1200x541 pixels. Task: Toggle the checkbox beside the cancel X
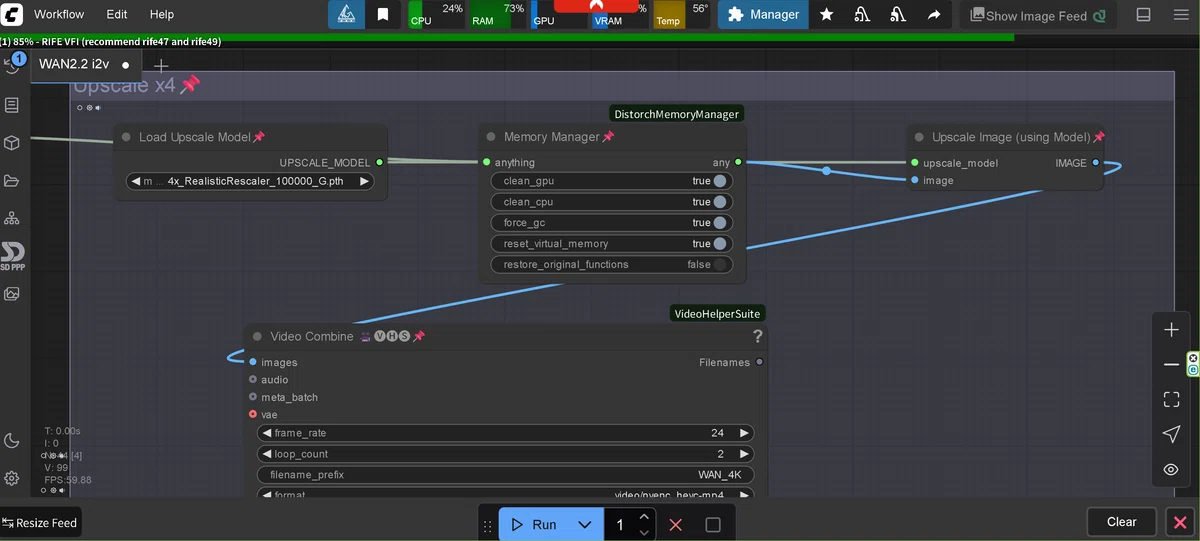click(x=713, y=525)
